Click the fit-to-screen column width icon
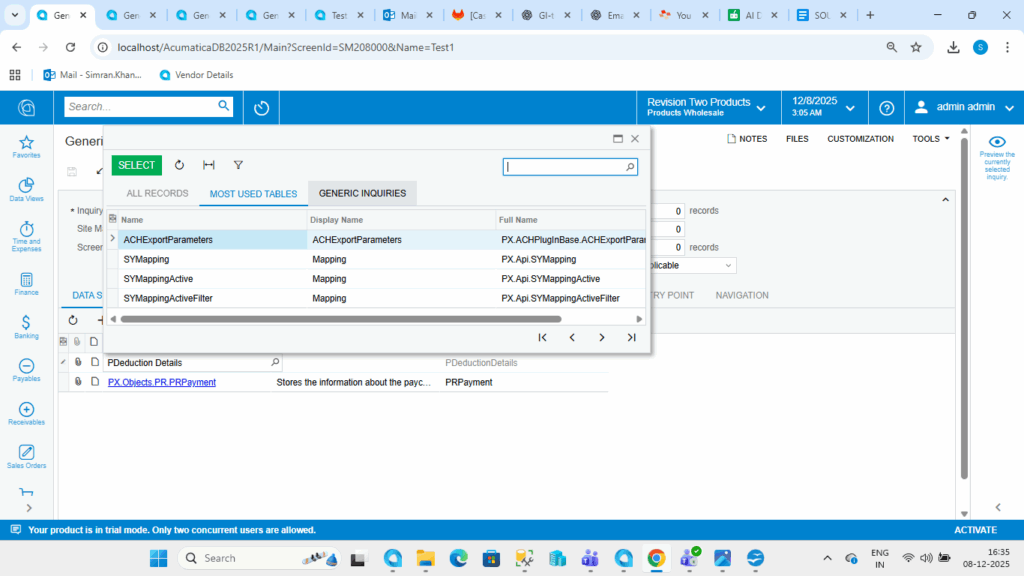Screen dimensions: 1024x576 pyautogui.click(x=208, y=165)
